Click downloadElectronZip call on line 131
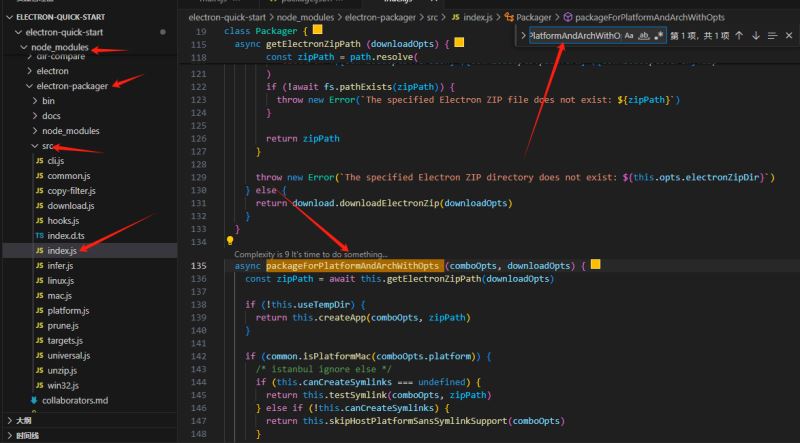 [x=390, y=203]
